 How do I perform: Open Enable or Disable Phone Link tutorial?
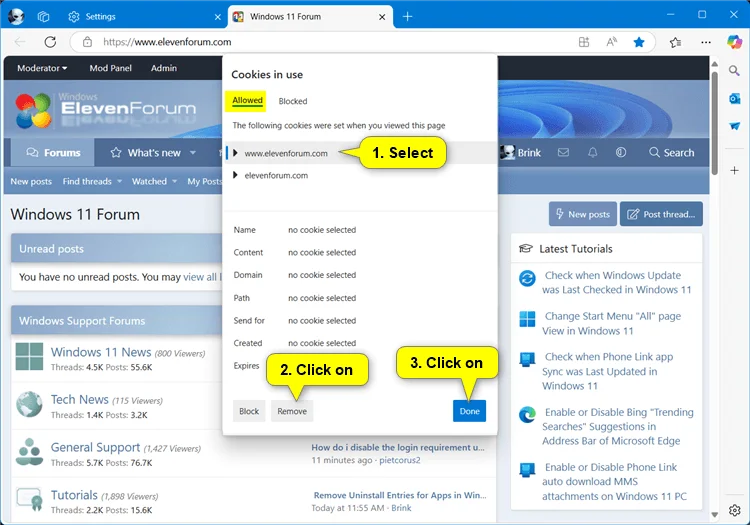tap(614, 481)
